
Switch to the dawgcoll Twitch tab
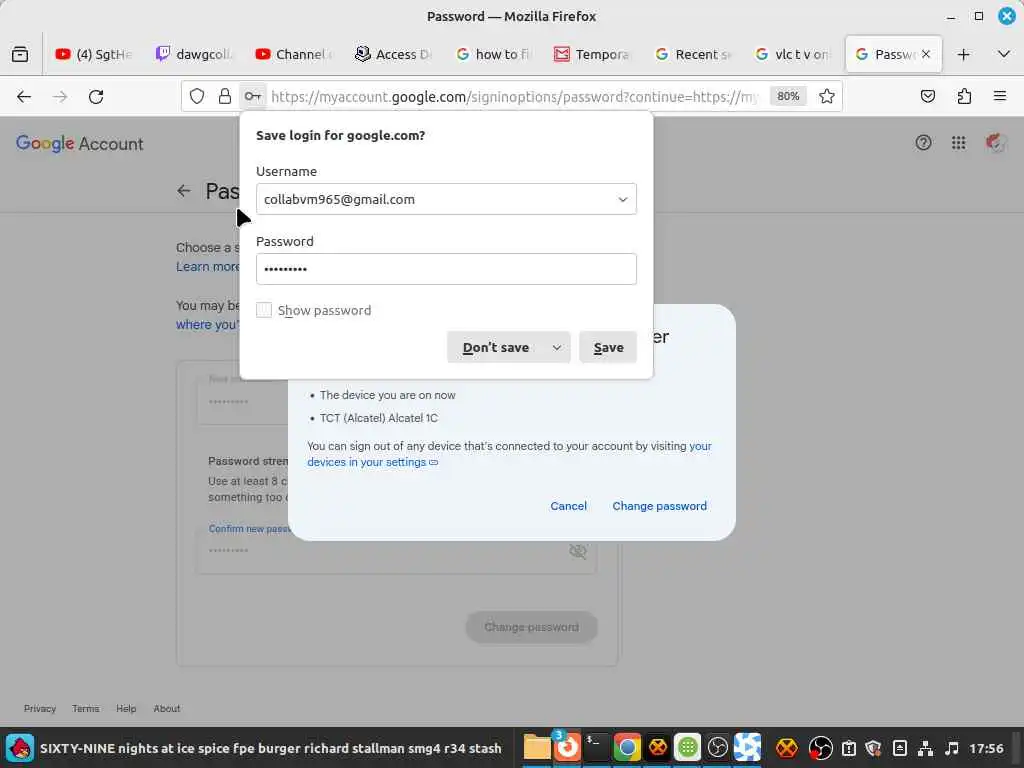pos(194,54)
